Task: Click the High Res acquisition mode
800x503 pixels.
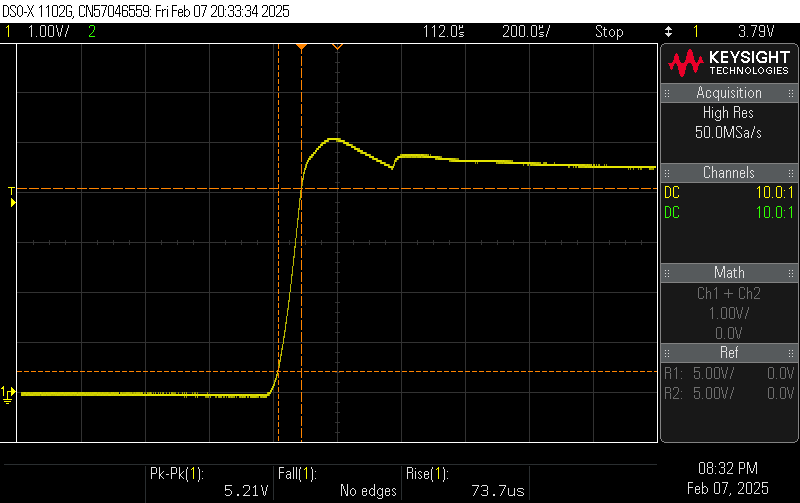Action: coord(728,113)
